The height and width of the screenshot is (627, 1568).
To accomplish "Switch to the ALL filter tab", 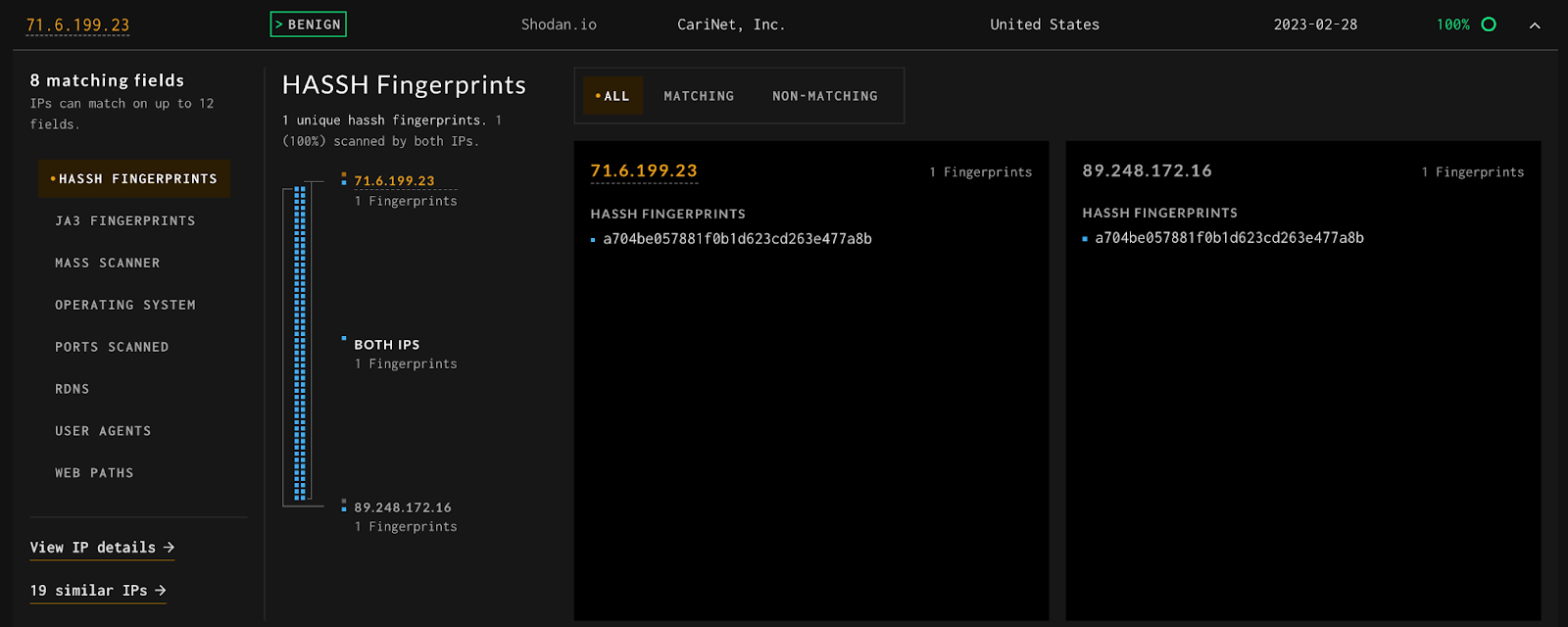I will pos(613,96).
